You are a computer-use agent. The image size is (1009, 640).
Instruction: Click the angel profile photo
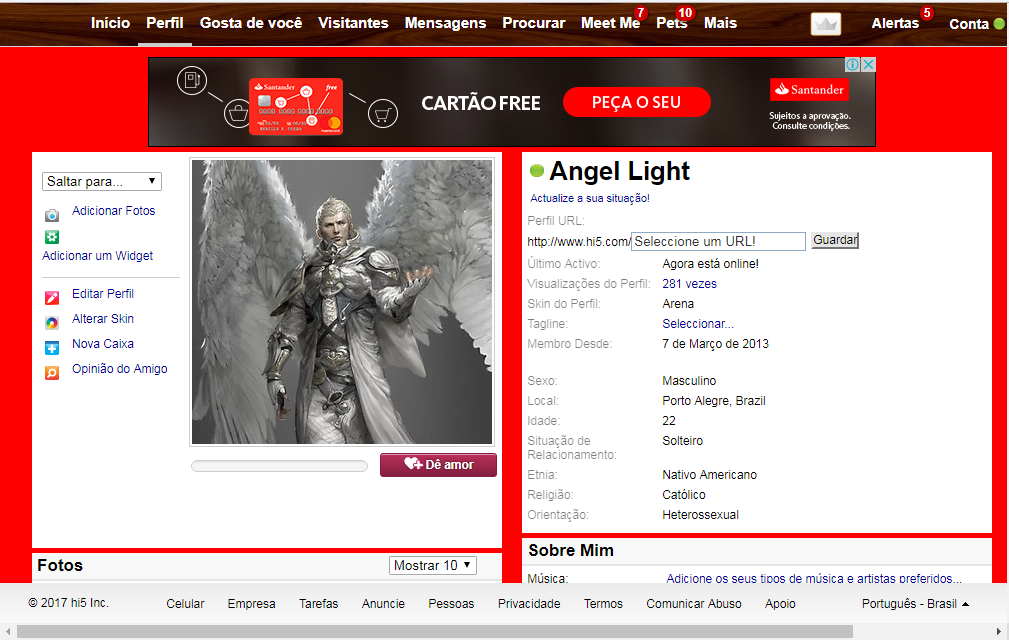tap(342, 302)
